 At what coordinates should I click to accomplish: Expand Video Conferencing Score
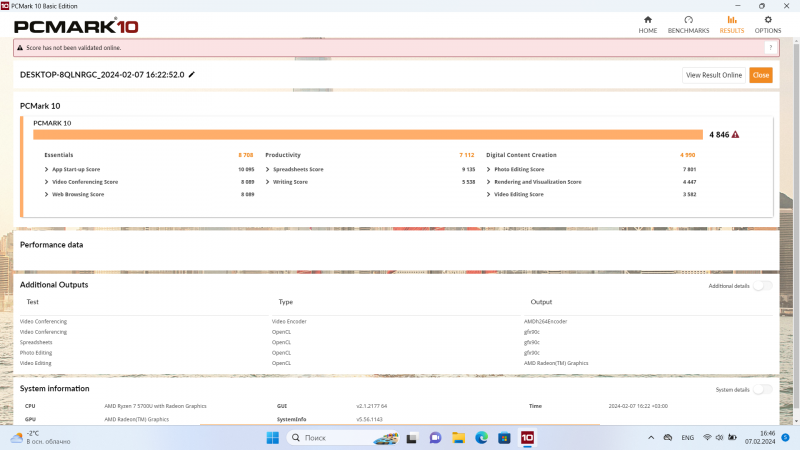[x=46, y=182]
